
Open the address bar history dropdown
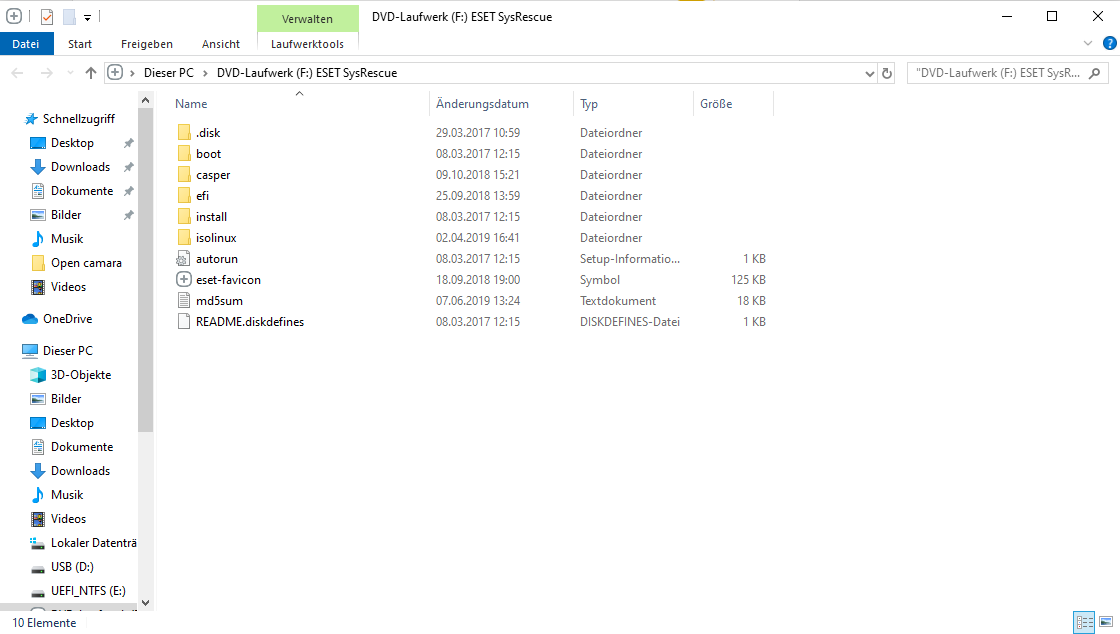869,73
